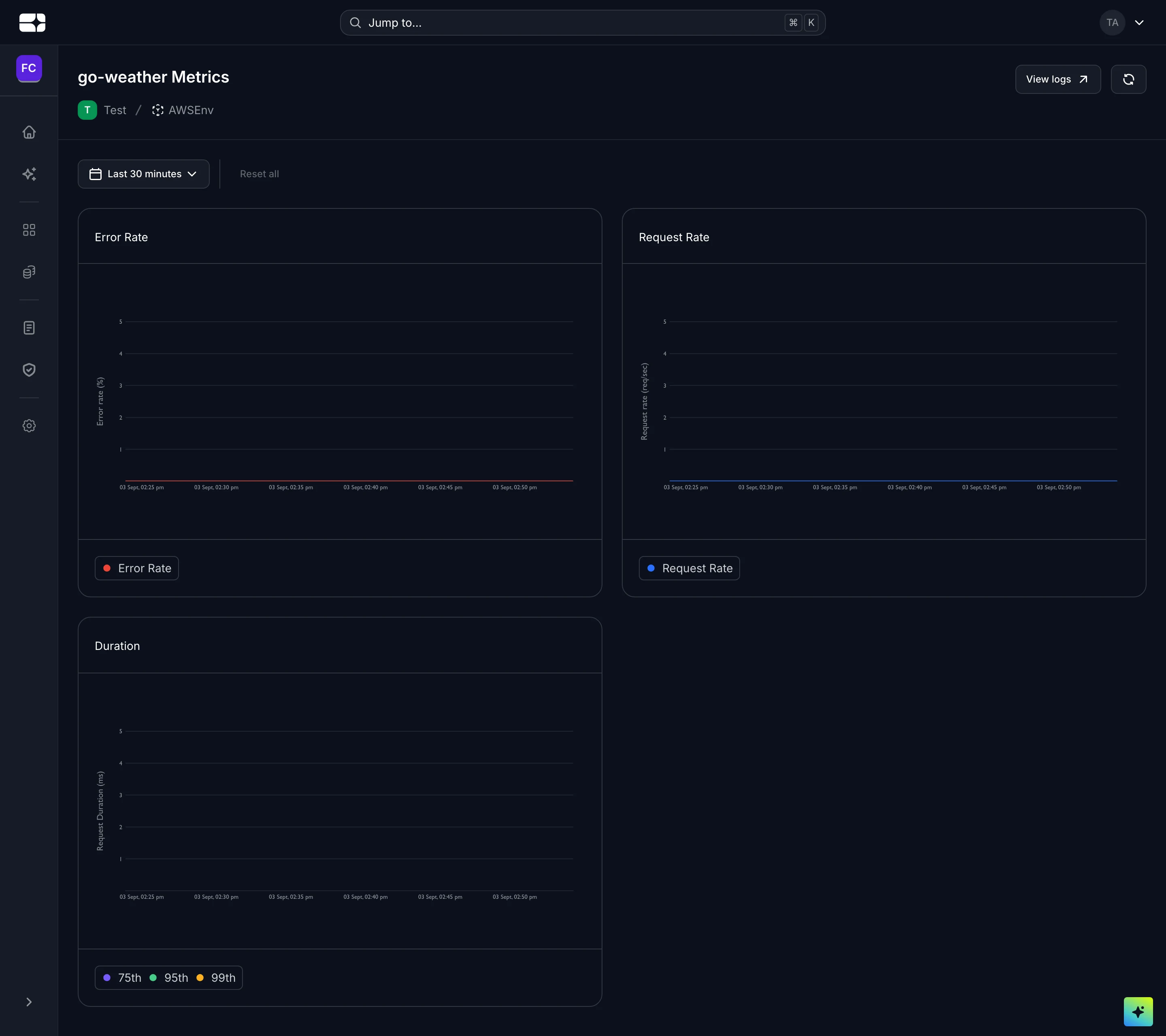The width and height of the screenshot is (1166, 1036).
Task: Click the AWSEnv environment icon
Action: click(x=157, y=110)
